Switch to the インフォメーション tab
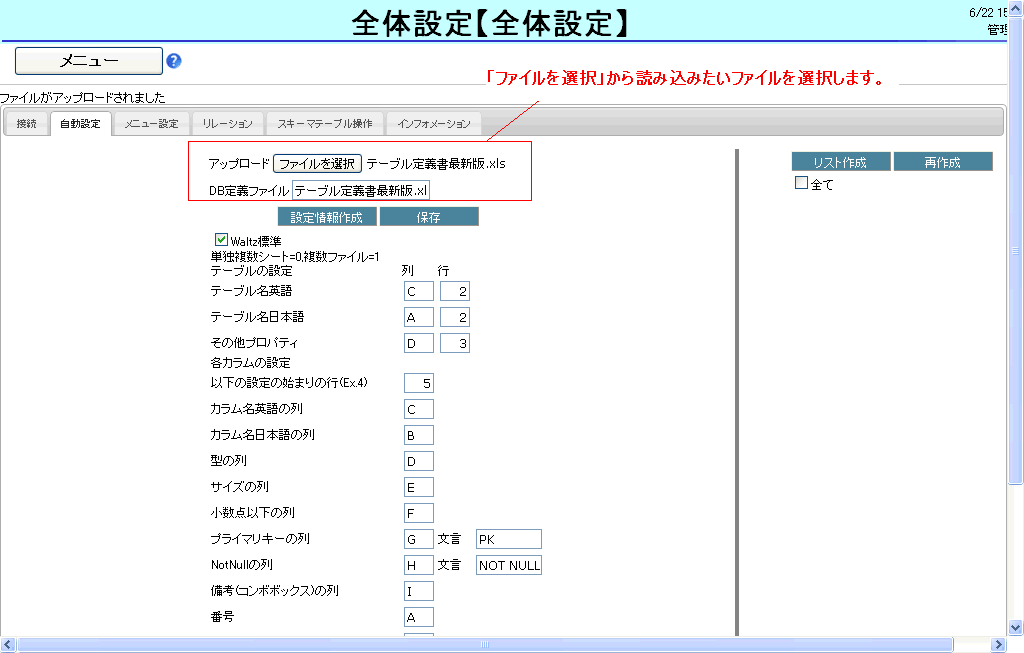The height and width of the screenshot is (653, 1024). pyautogui.click(x=433, y=124)
